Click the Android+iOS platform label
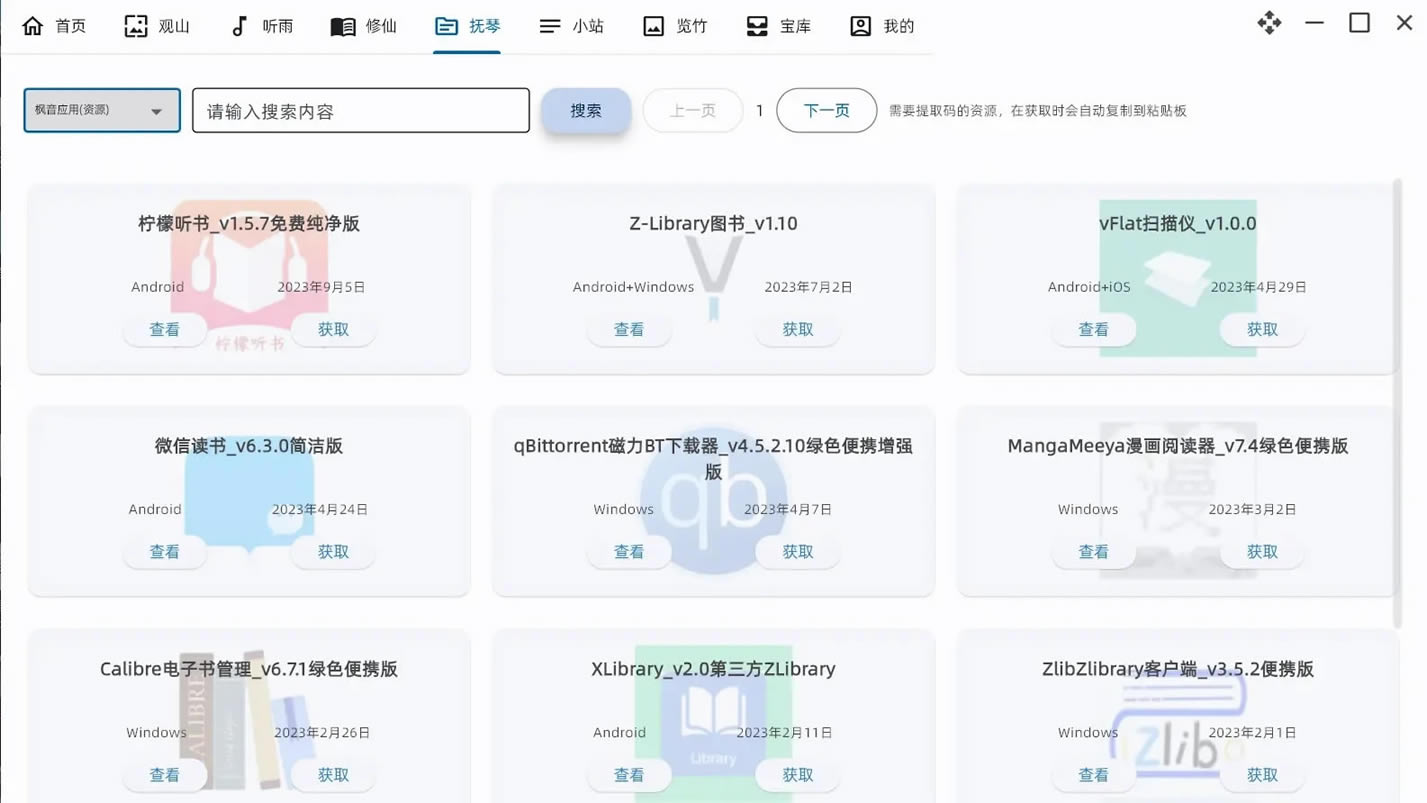Image resolution: width=1427 pixels, height=803 pixels. pyautogui.click(x=1089, y=287)
